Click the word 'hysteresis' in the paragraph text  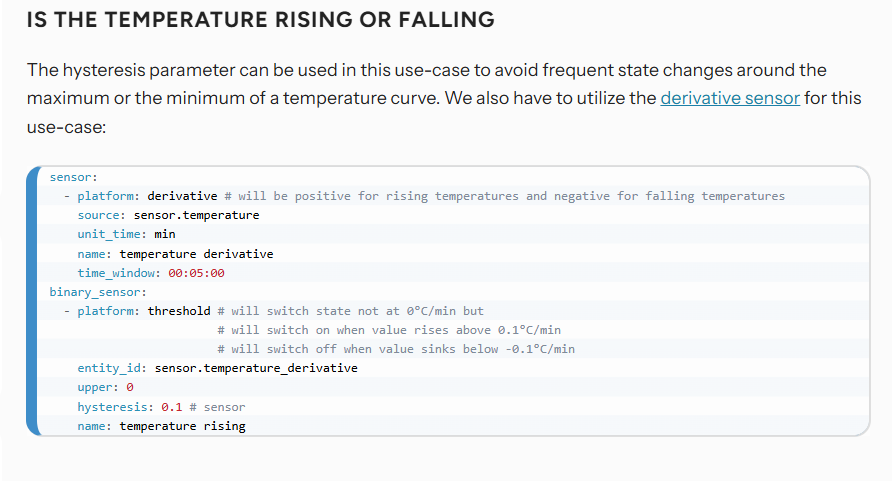tap(104, 71)
